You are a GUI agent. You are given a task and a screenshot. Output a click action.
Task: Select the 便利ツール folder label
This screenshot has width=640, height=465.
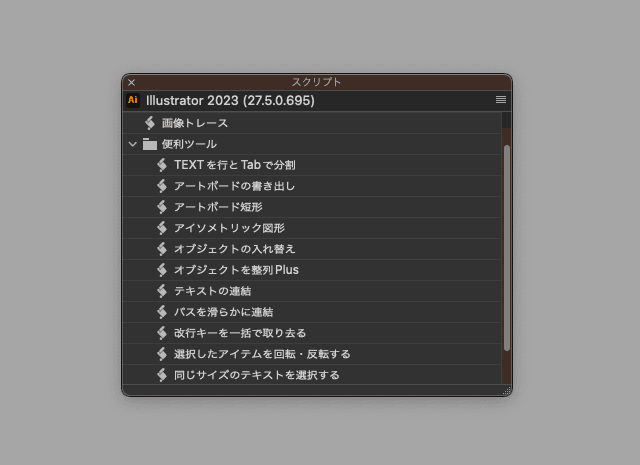coord(189,144)
